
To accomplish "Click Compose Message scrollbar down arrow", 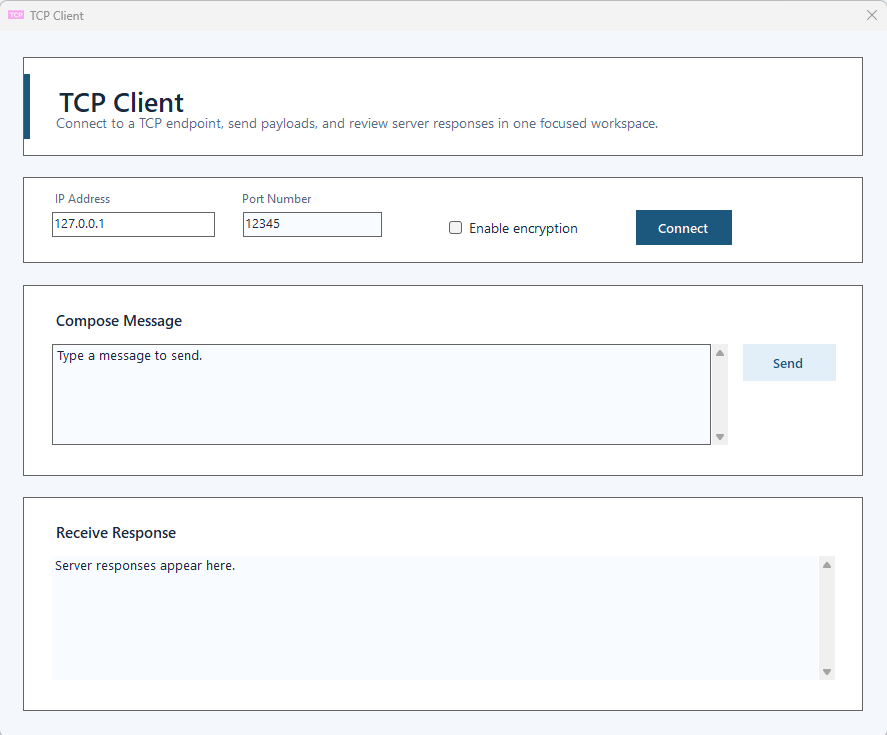I will point(720,436).
